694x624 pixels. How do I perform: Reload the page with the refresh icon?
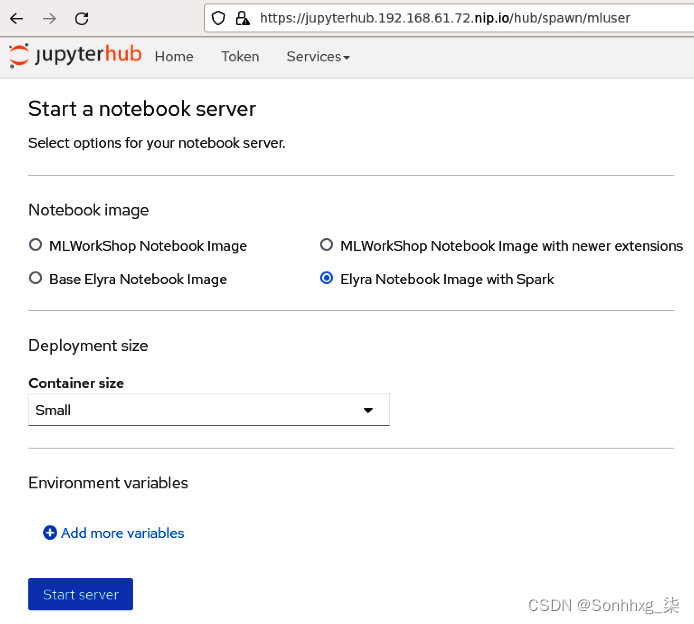tap(81, 19)
